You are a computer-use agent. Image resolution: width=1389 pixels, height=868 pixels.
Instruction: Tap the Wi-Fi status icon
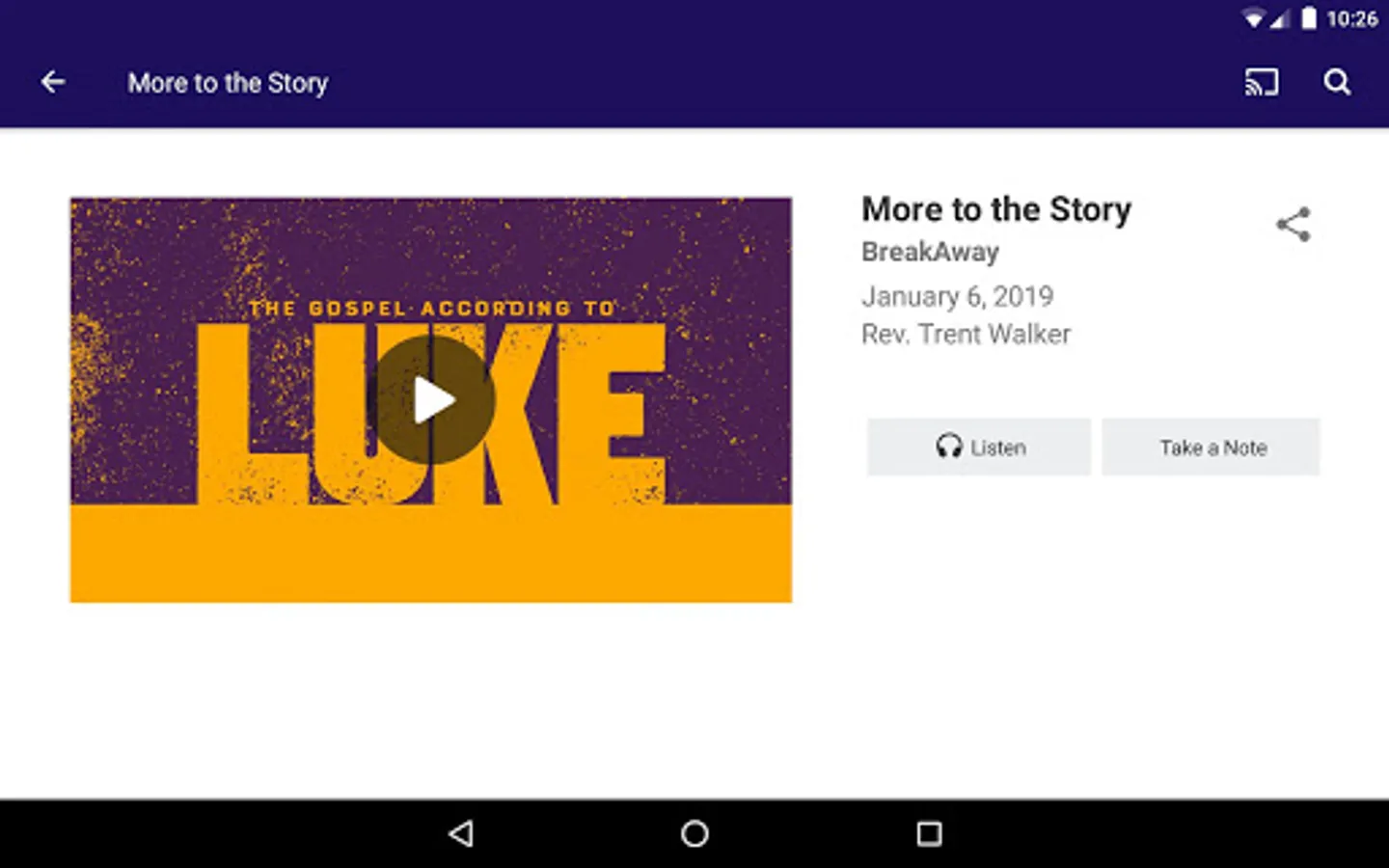click(1254, 18)
